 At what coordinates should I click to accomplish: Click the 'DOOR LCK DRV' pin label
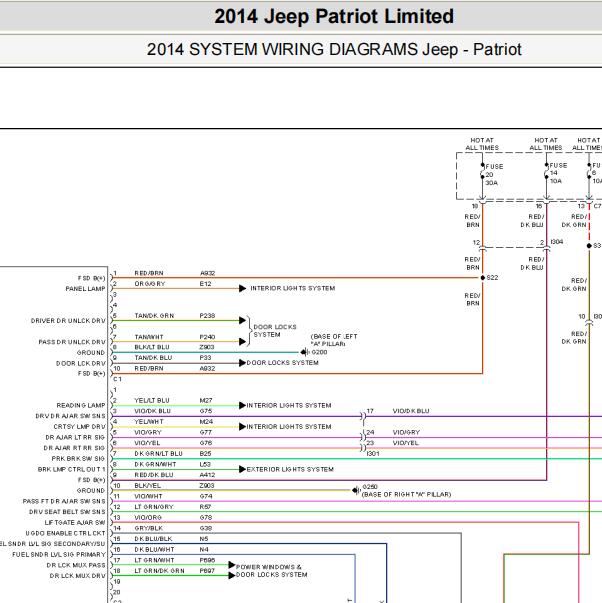(x=81, y=363)
